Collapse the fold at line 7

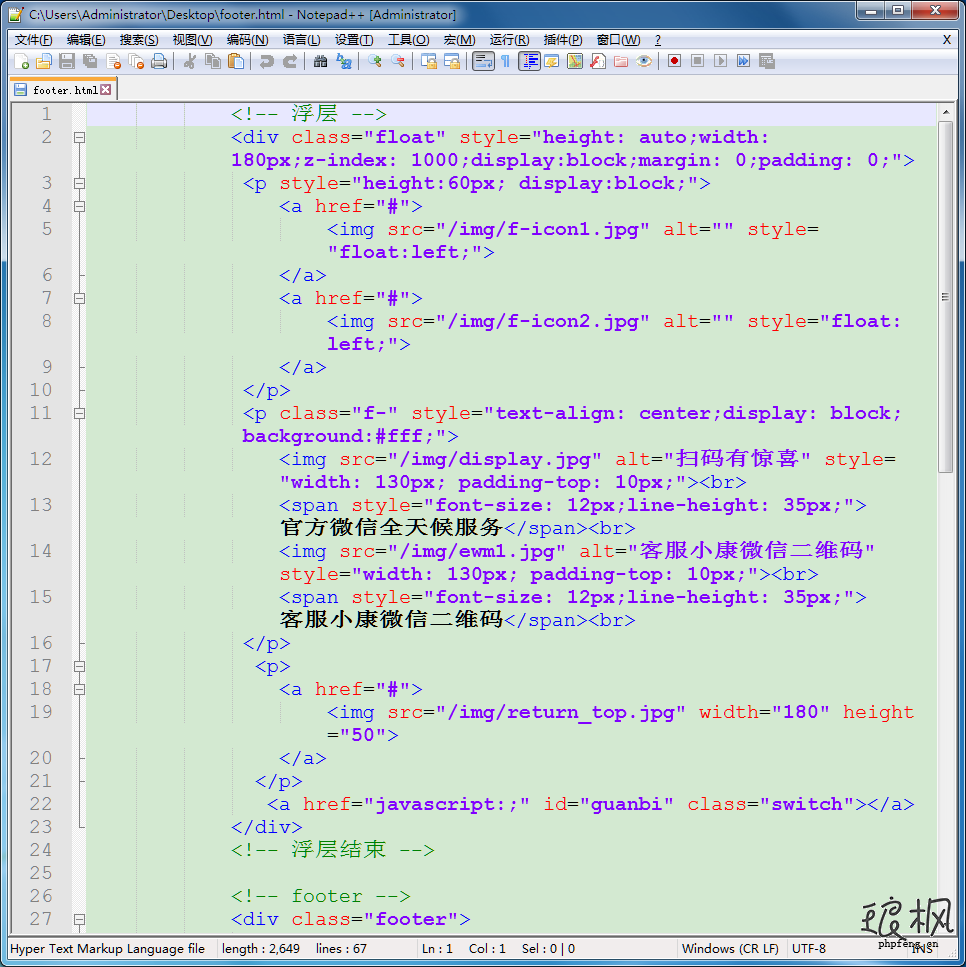point(79,298)
